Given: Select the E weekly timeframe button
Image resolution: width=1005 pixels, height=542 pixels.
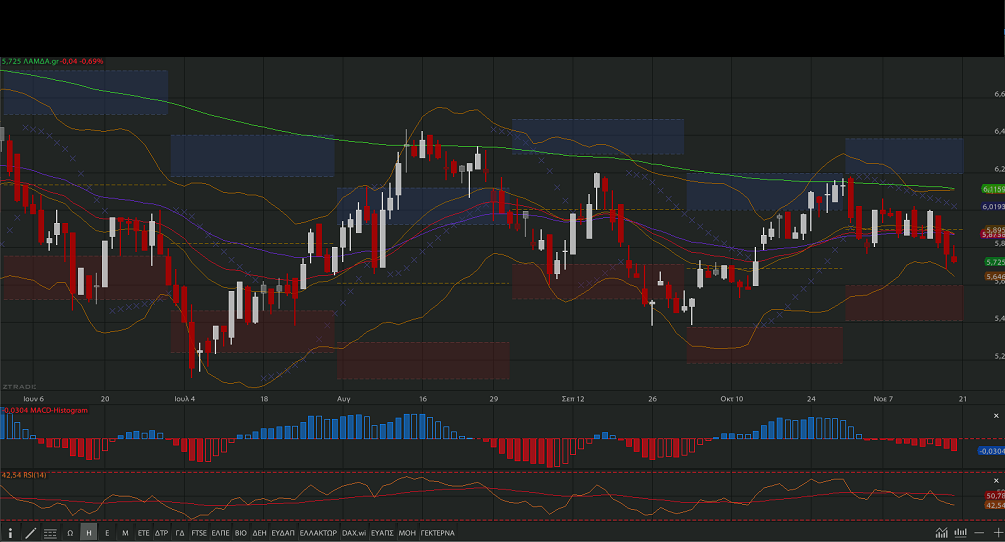Looking at the screenshot, I should click(107, 533).
